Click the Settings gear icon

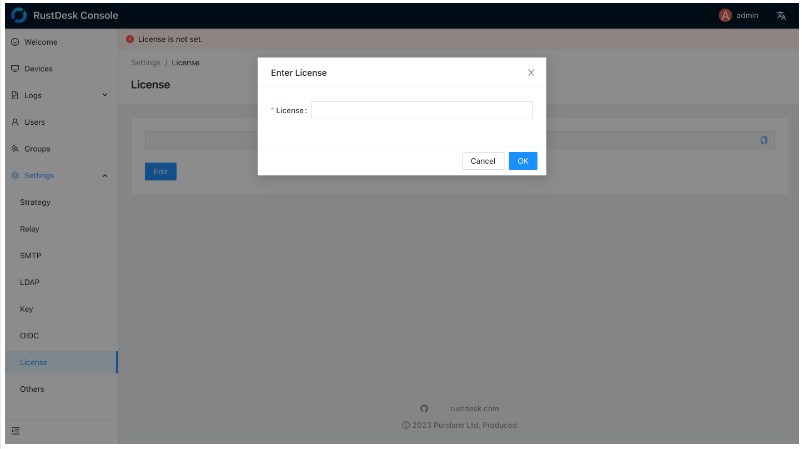click(15, 175)
